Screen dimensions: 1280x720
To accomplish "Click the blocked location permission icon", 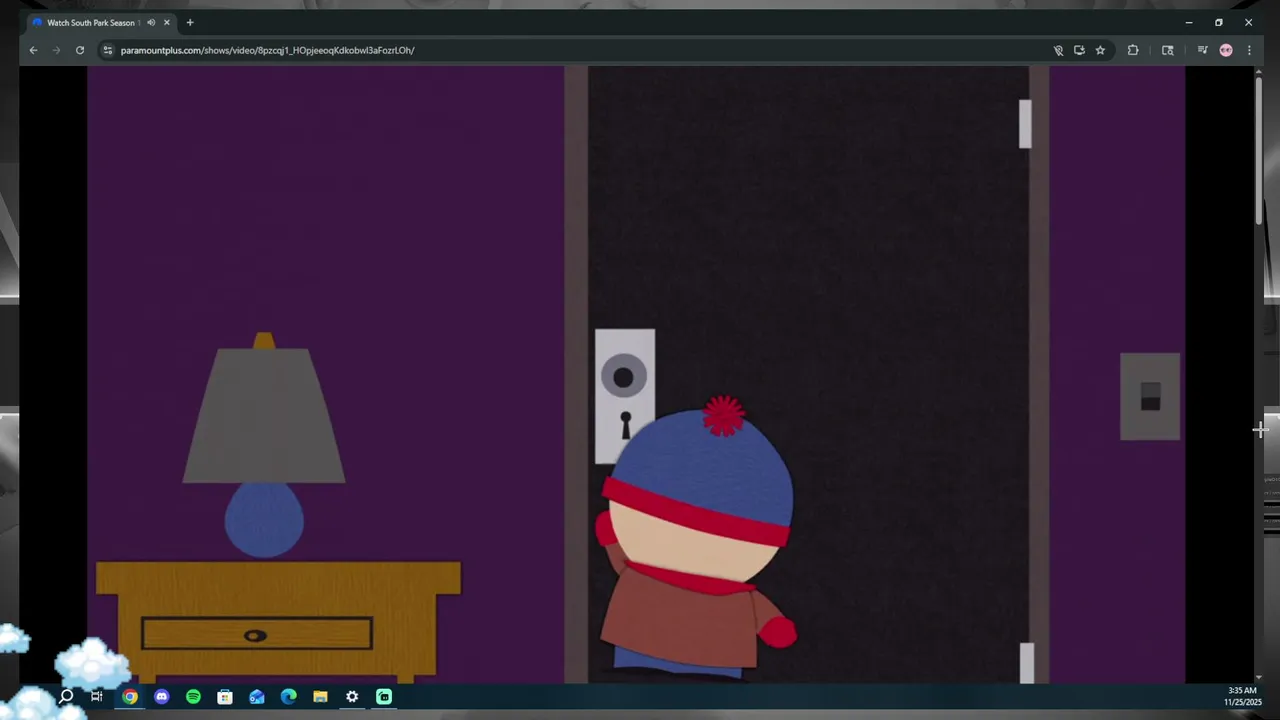I will (x=1058, y=50).
